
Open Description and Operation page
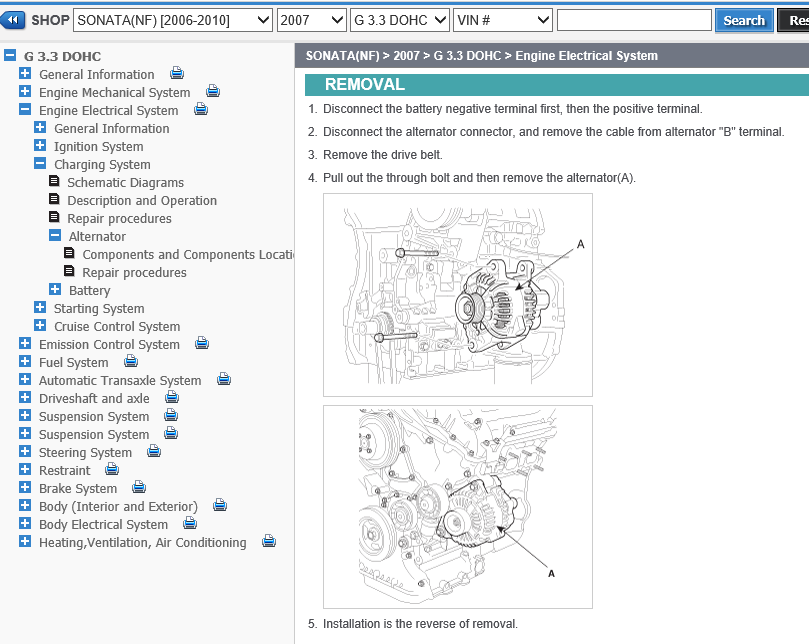coord(142,201)
